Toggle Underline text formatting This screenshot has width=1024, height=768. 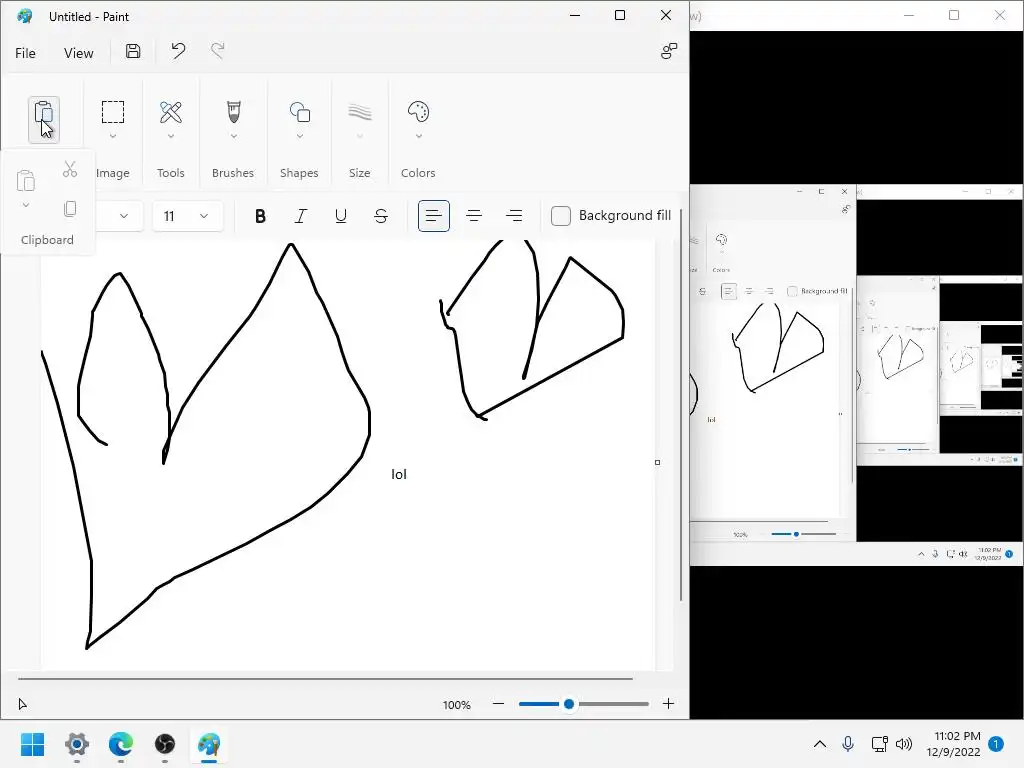(340, 216)
